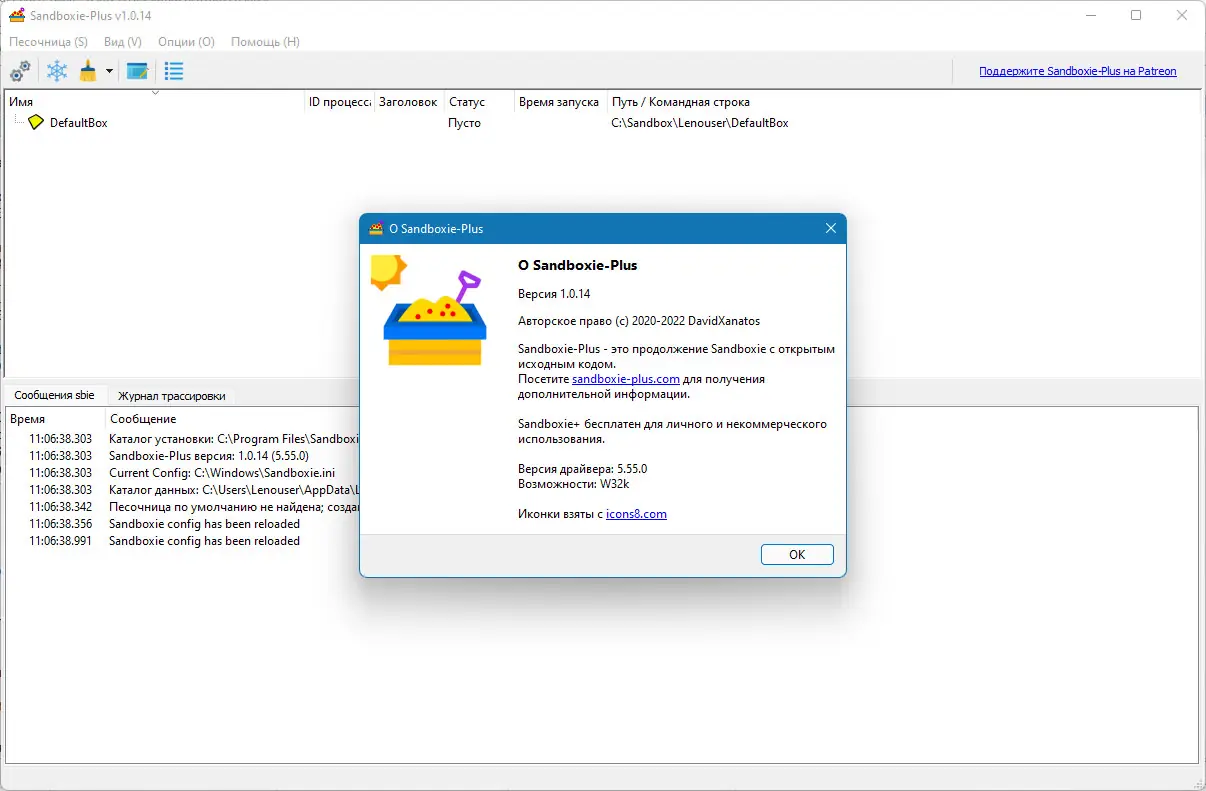This screenshot has height=791, width=1206.
Task: Sort by Имя column header
Action: point(155,102)
